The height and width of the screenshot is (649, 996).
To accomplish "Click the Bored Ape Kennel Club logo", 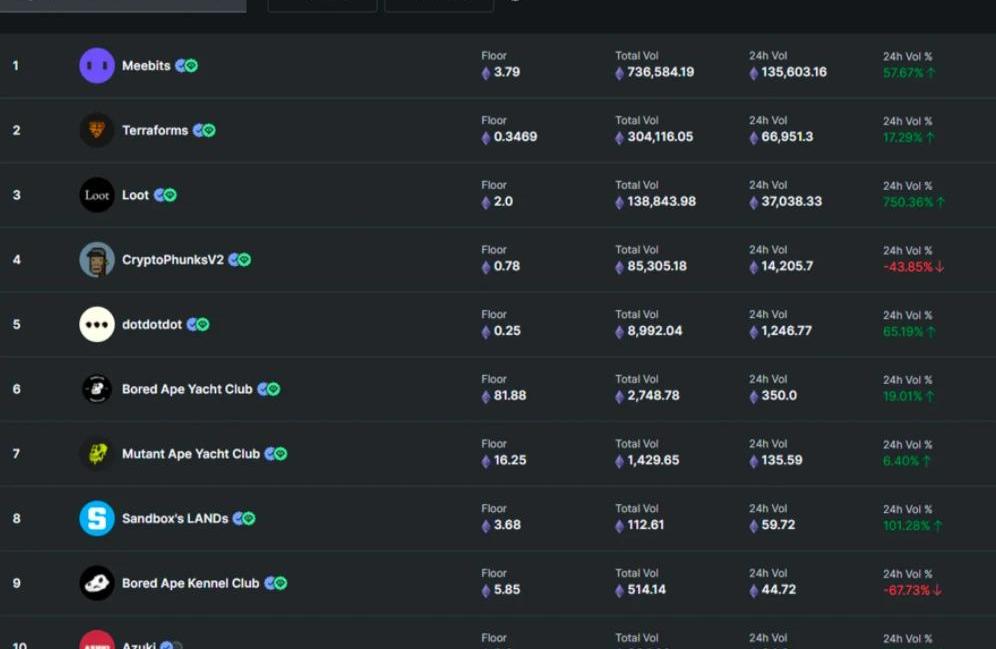I will pyautogui.click(x=97, y=583).
